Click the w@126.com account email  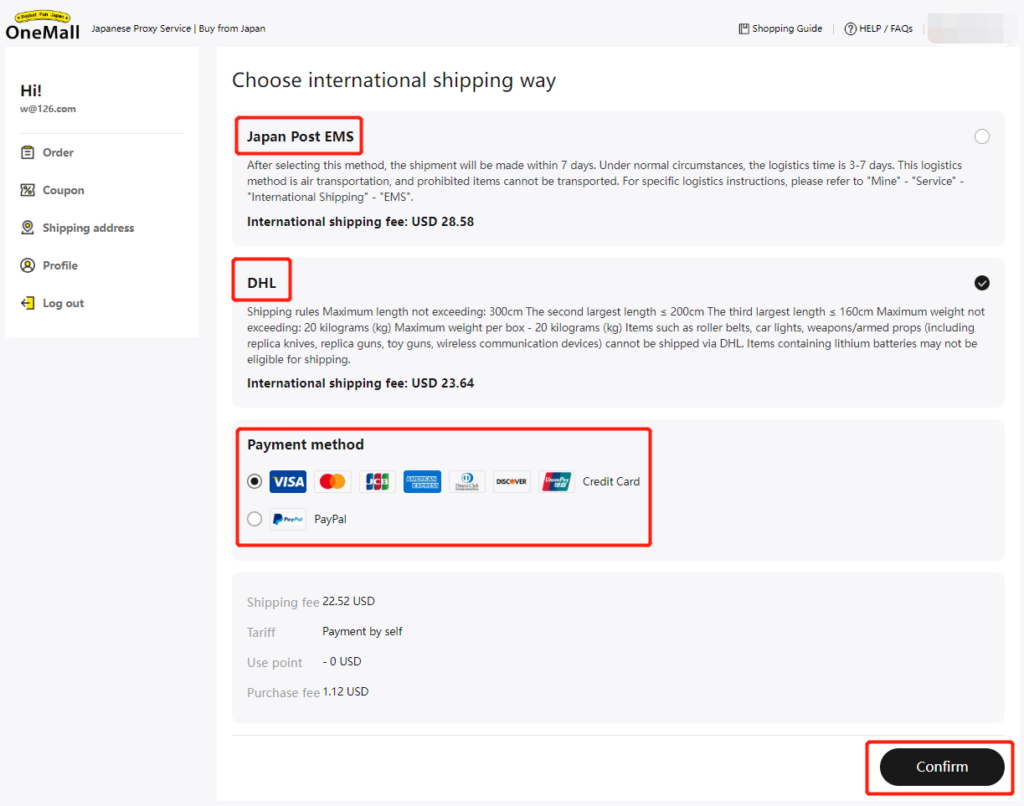48,109
